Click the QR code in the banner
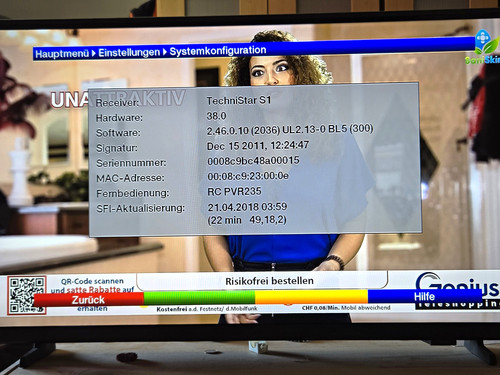The image size is (500, 375). pos(26,295)
